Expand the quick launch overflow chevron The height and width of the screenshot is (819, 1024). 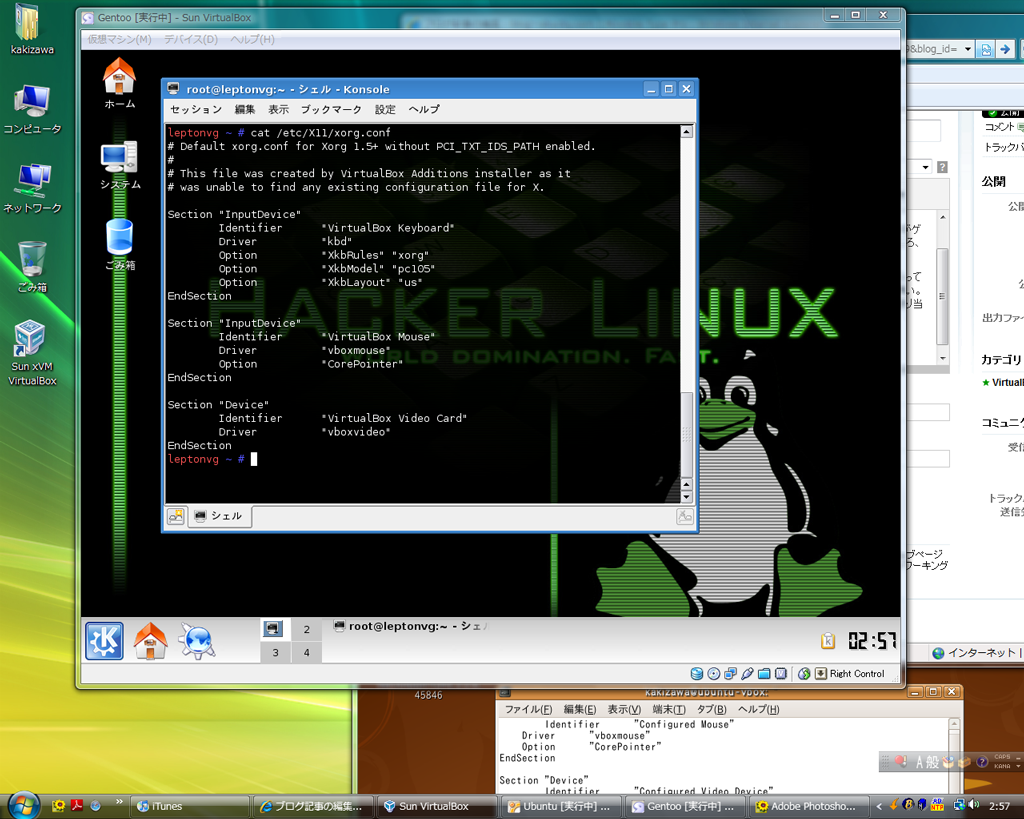(119, 802)
